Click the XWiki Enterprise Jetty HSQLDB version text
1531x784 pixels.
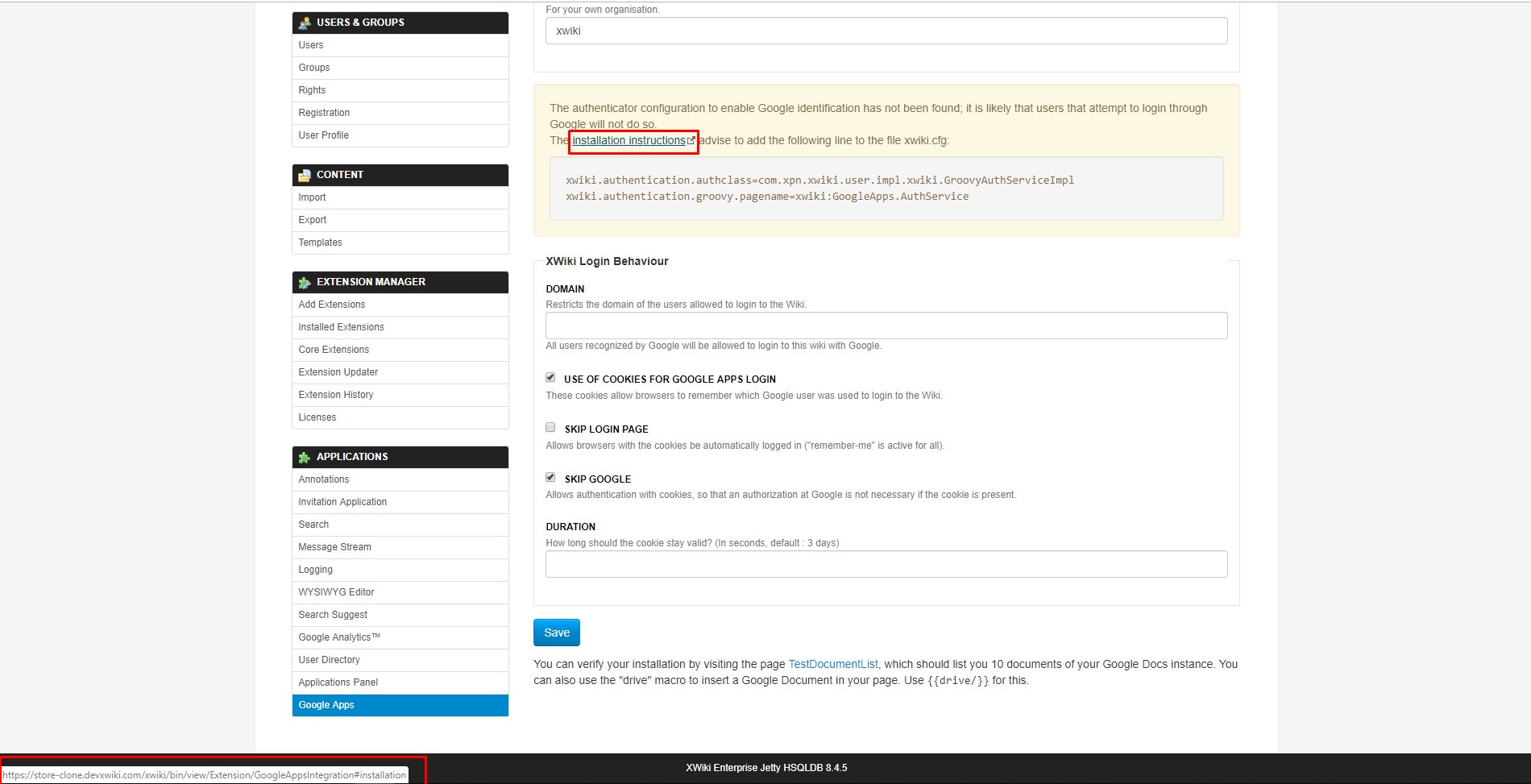pos(766,768)
